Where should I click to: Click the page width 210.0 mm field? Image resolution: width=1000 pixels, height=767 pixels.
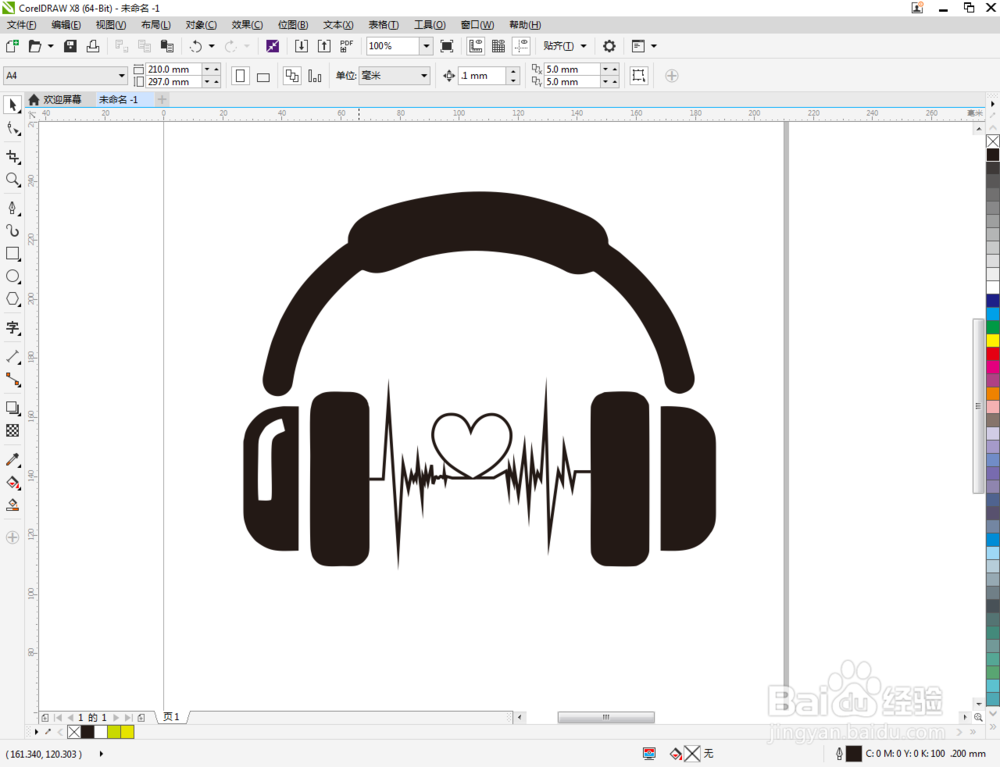tap(173, 69)
